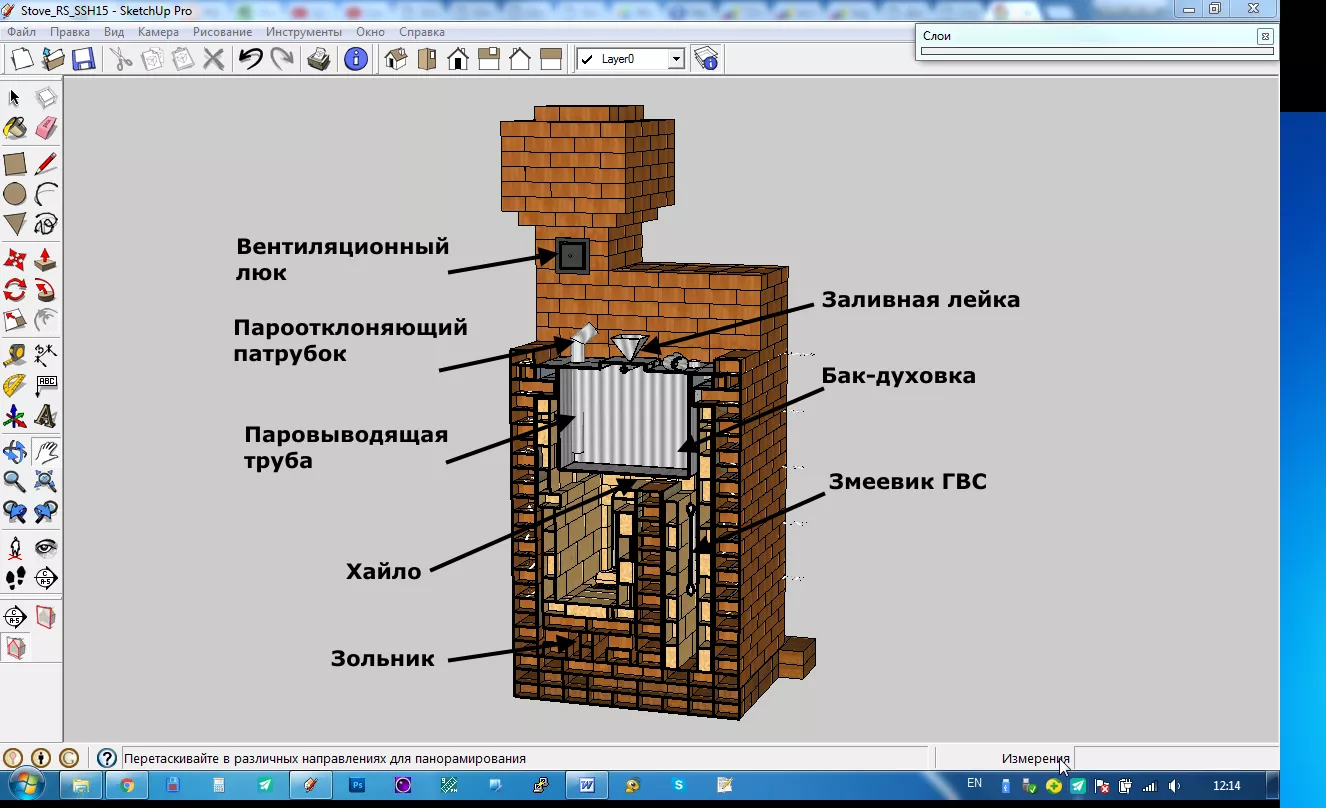This screenshot has height=808, width=1326.
Task: Select the Eraser tool
Action: pos(46,128)
